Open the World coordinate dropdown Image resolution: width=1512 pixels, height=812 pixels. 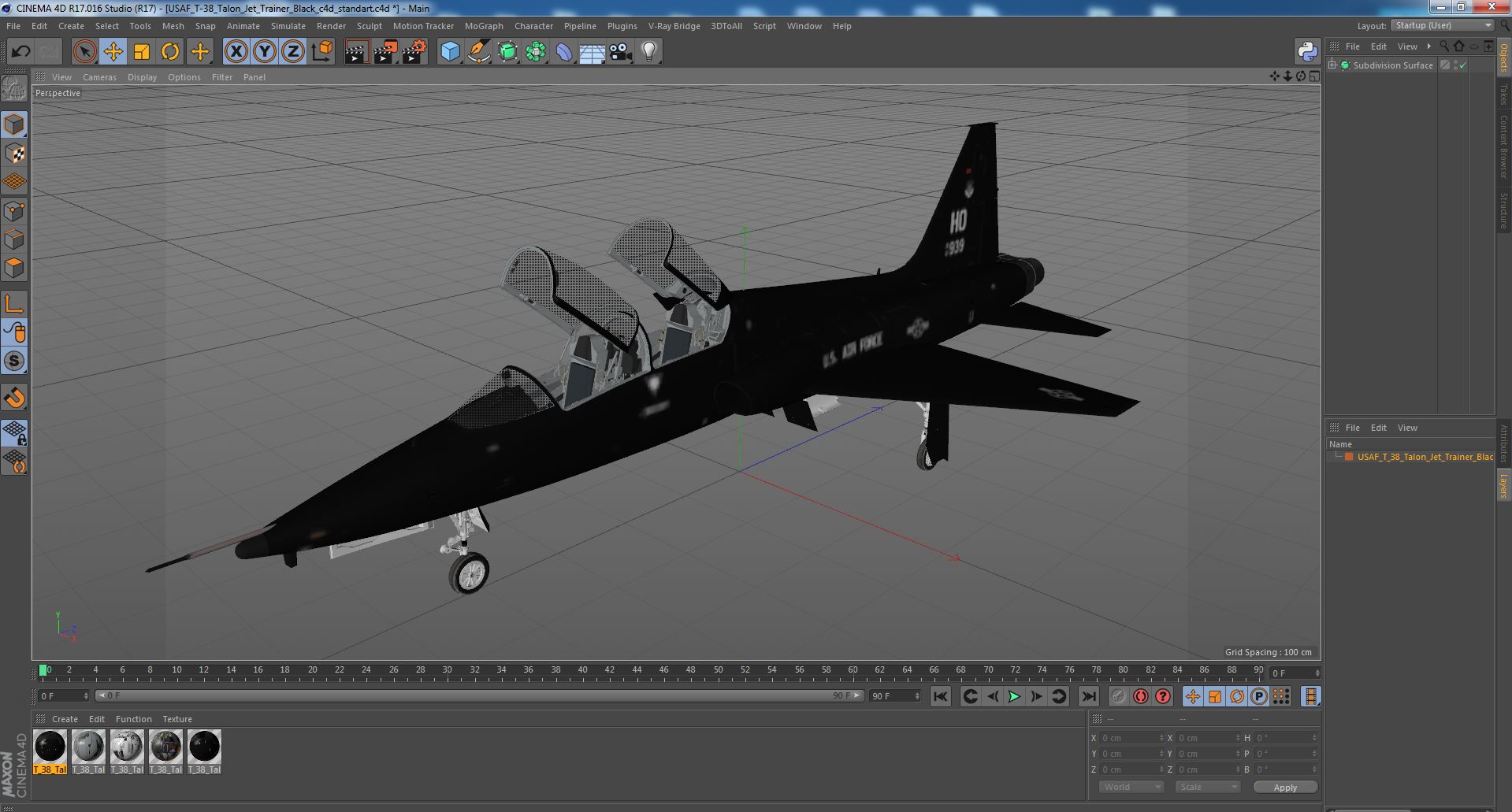click(x=1131, y=787)
